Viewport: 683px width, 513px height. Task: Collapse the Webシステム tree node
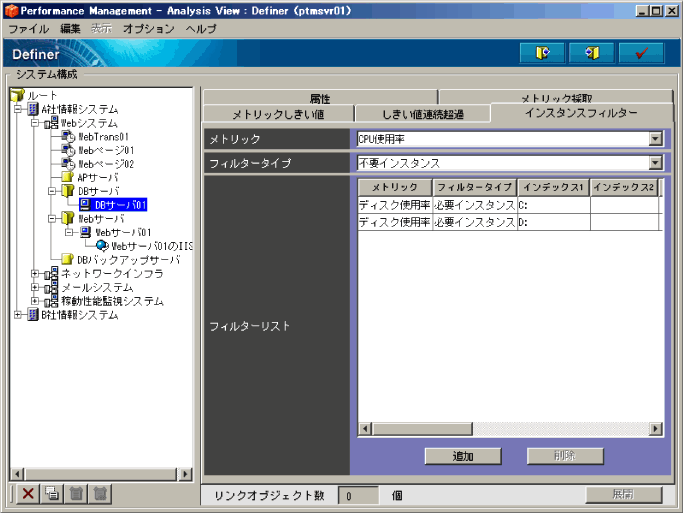point(34,123)
